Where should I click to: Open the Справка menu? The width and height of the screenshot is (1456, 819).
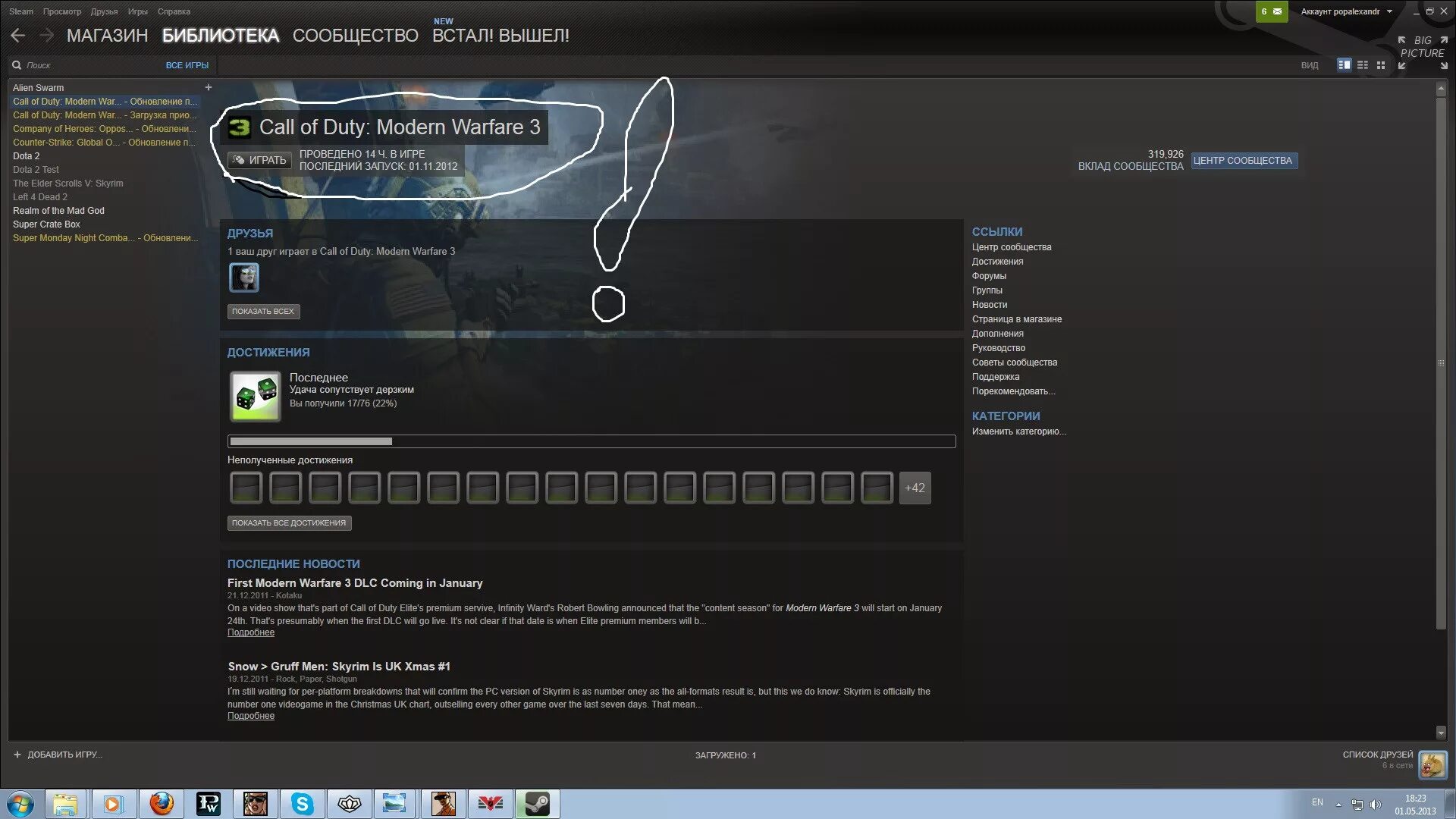click(x=174, y=11)
